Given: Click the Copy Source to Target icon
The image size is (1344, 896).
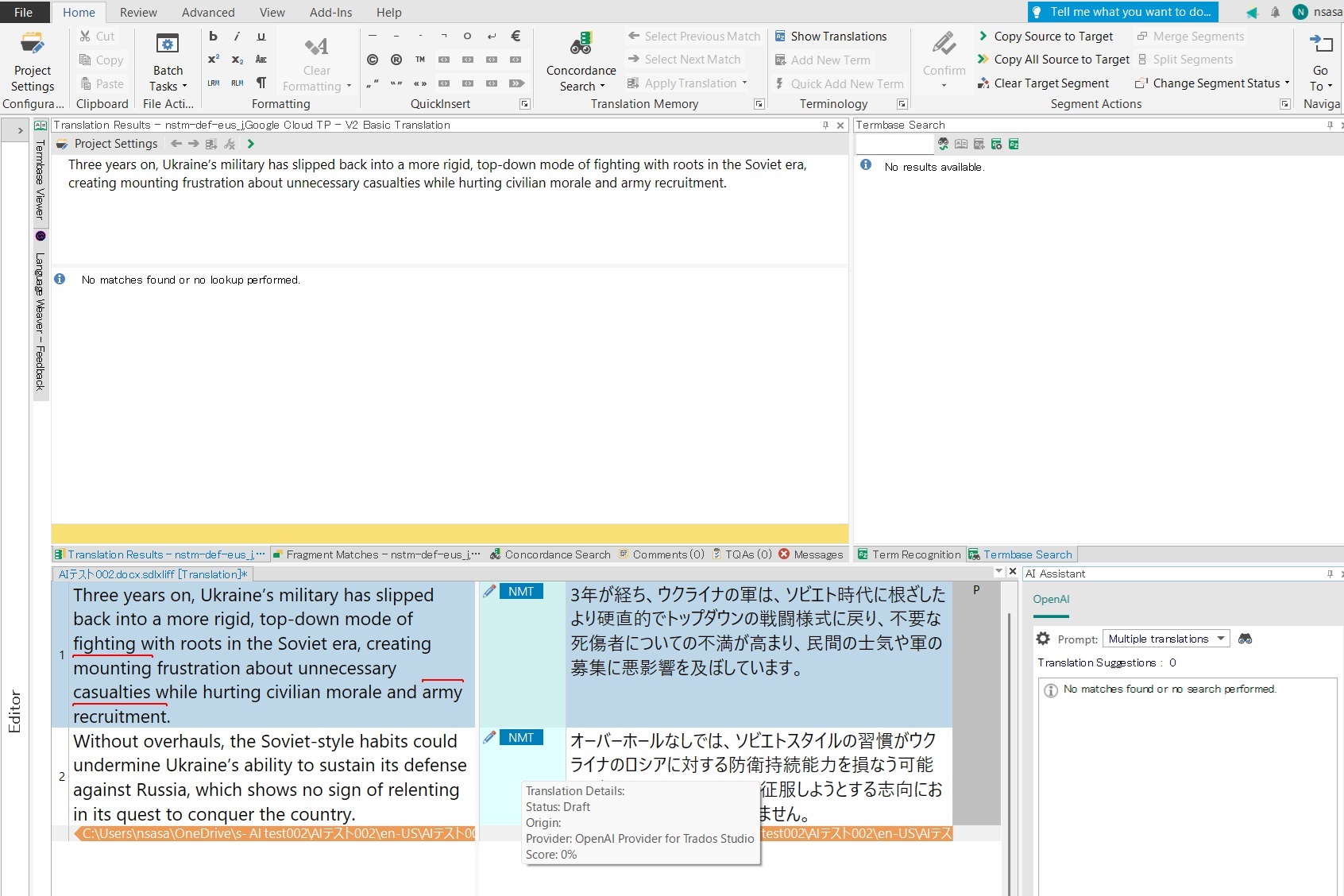Looking at the screenshot, I should point(986,36).
